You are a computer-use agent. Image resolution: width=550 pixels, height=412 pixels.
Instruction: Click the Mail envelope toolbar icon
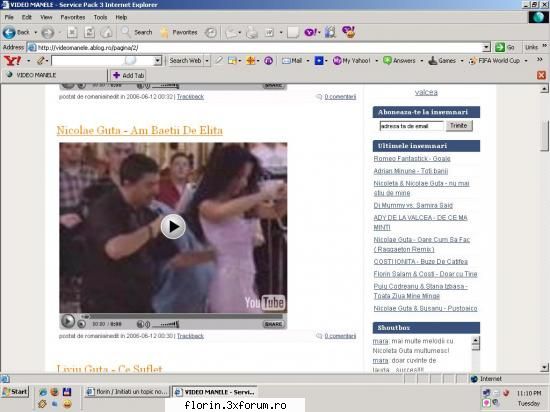[231, 33]
